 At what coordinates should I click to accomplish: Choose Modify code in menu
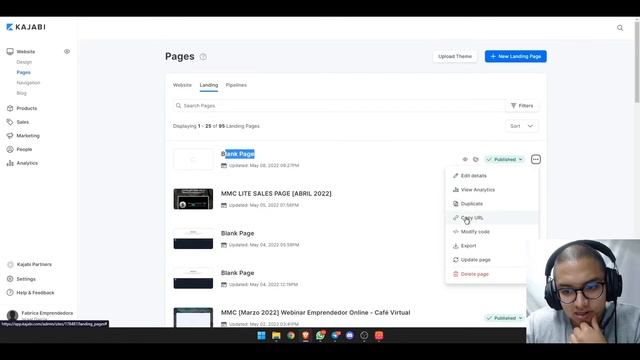[x=475, y=232]
